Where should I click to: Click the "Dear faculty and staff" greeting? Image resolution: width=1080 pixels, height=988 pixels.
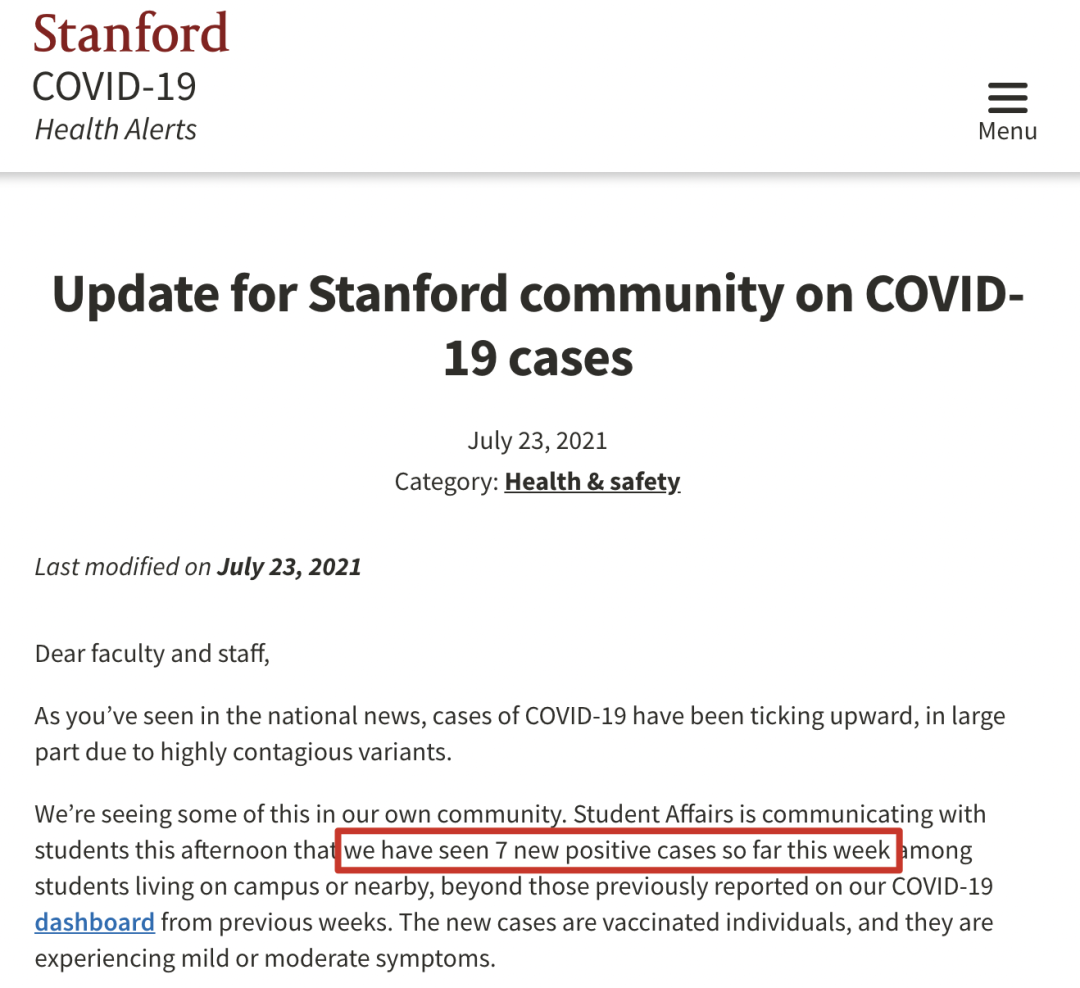[x=152, y=654]
